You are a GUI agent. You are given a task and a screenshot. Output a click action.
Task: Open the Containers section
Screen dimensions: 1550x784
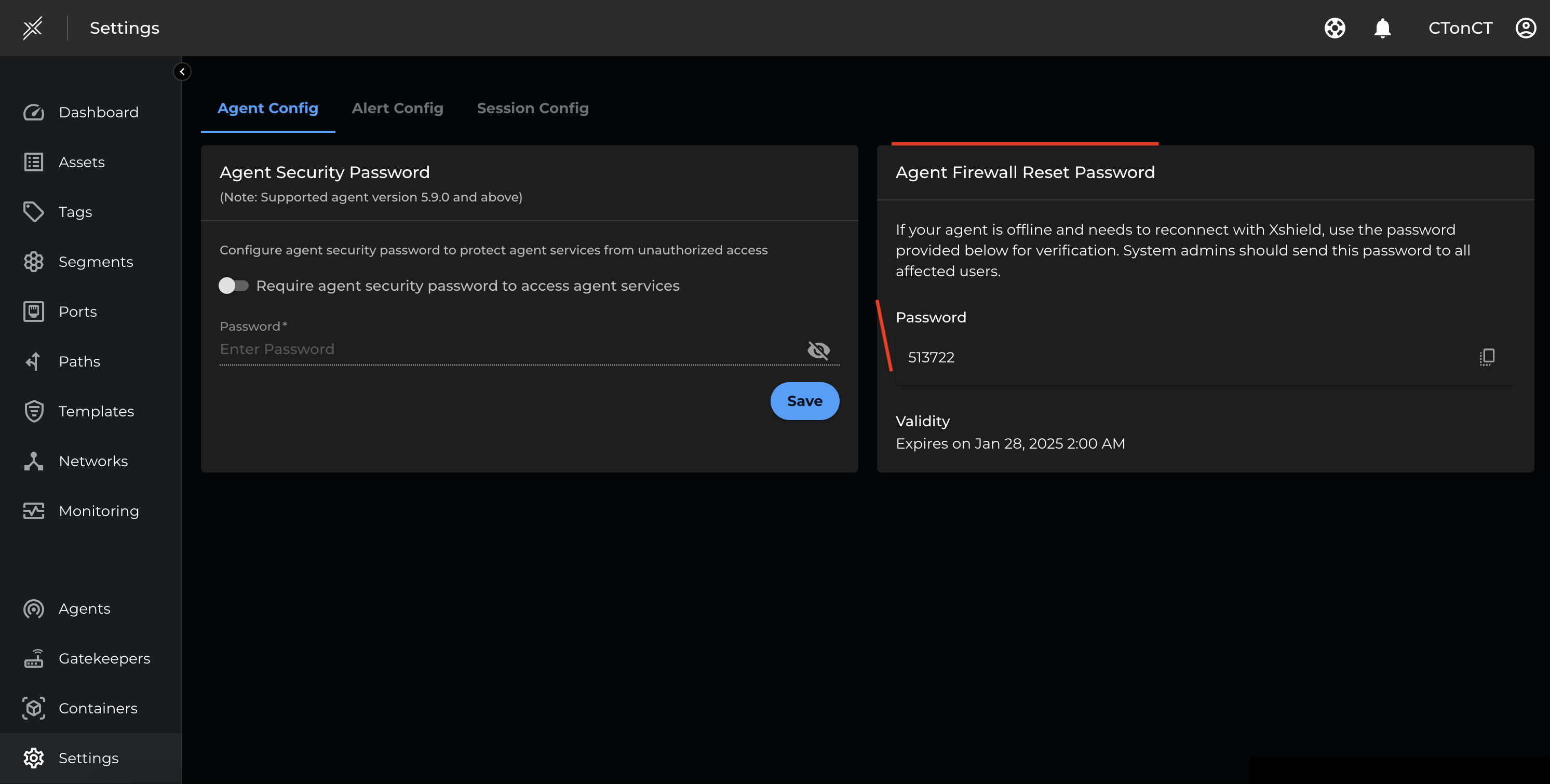click(98, 708)
